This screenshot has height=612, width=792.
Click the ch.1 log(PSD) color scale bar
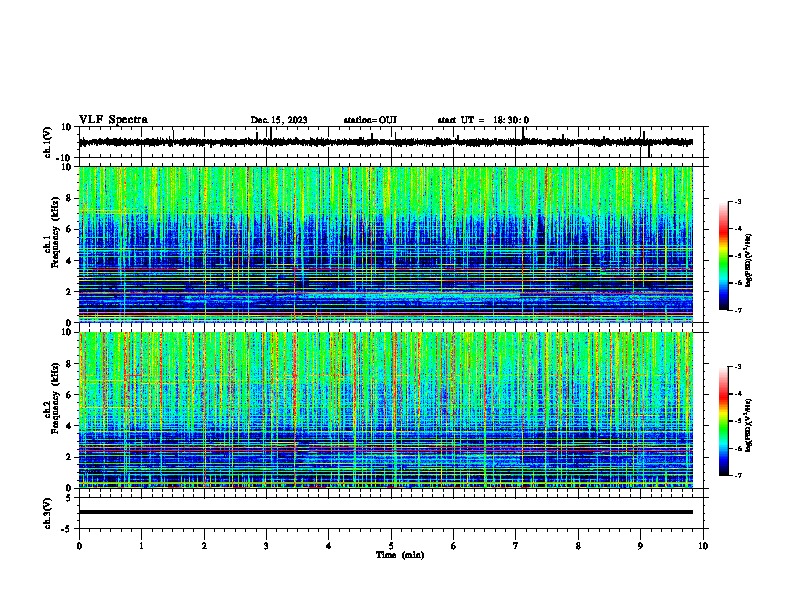pos(723,256)
